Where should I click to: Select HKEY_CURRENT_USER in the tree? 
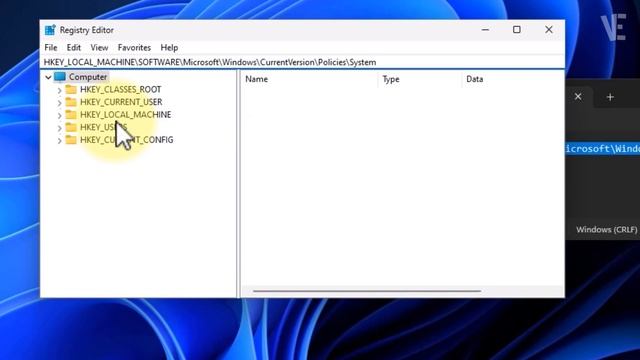coord(121,102)
